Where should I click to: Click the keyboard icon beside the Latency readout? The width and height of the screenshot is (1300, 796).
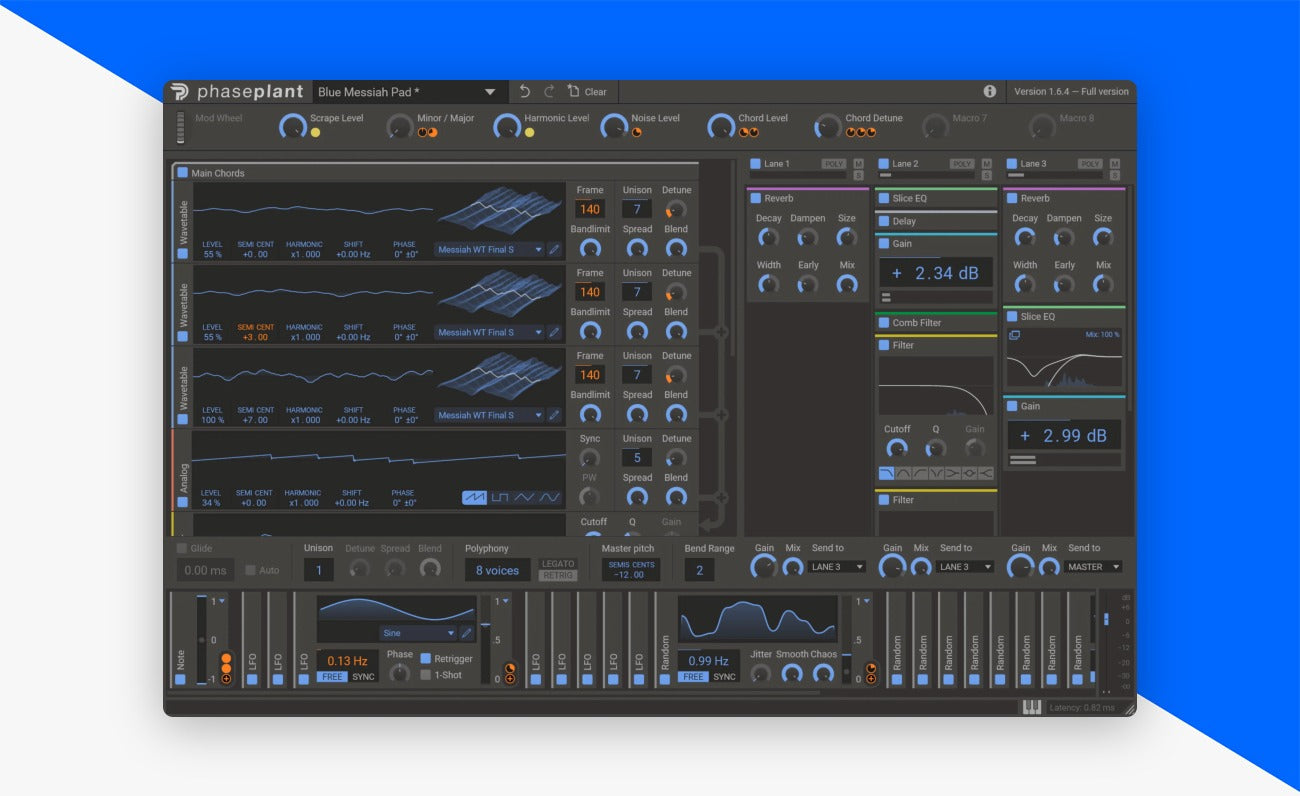click(1030, 707)
